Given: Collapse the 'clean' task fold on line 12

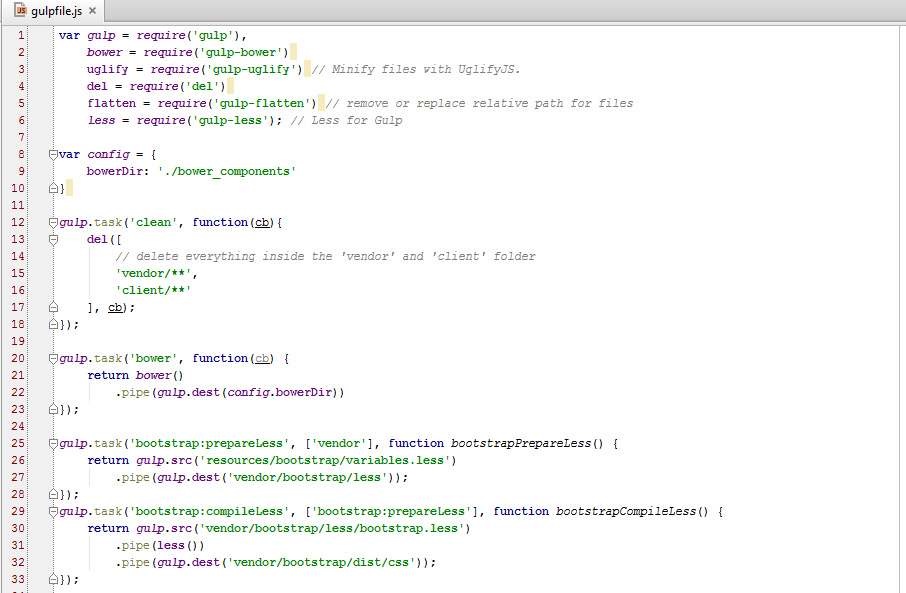Looking at the screenshot, I should pyautogui.click(x=53, y=223).
